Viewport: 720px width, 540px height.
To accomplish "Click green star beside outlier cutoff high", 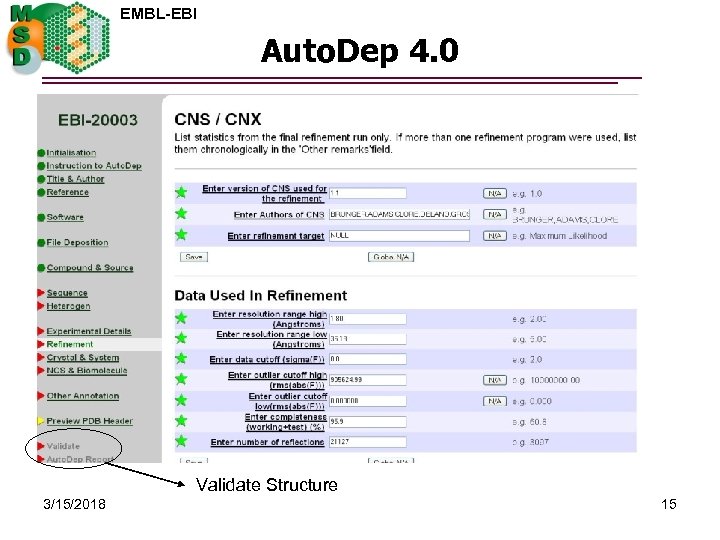I will 181,379.
